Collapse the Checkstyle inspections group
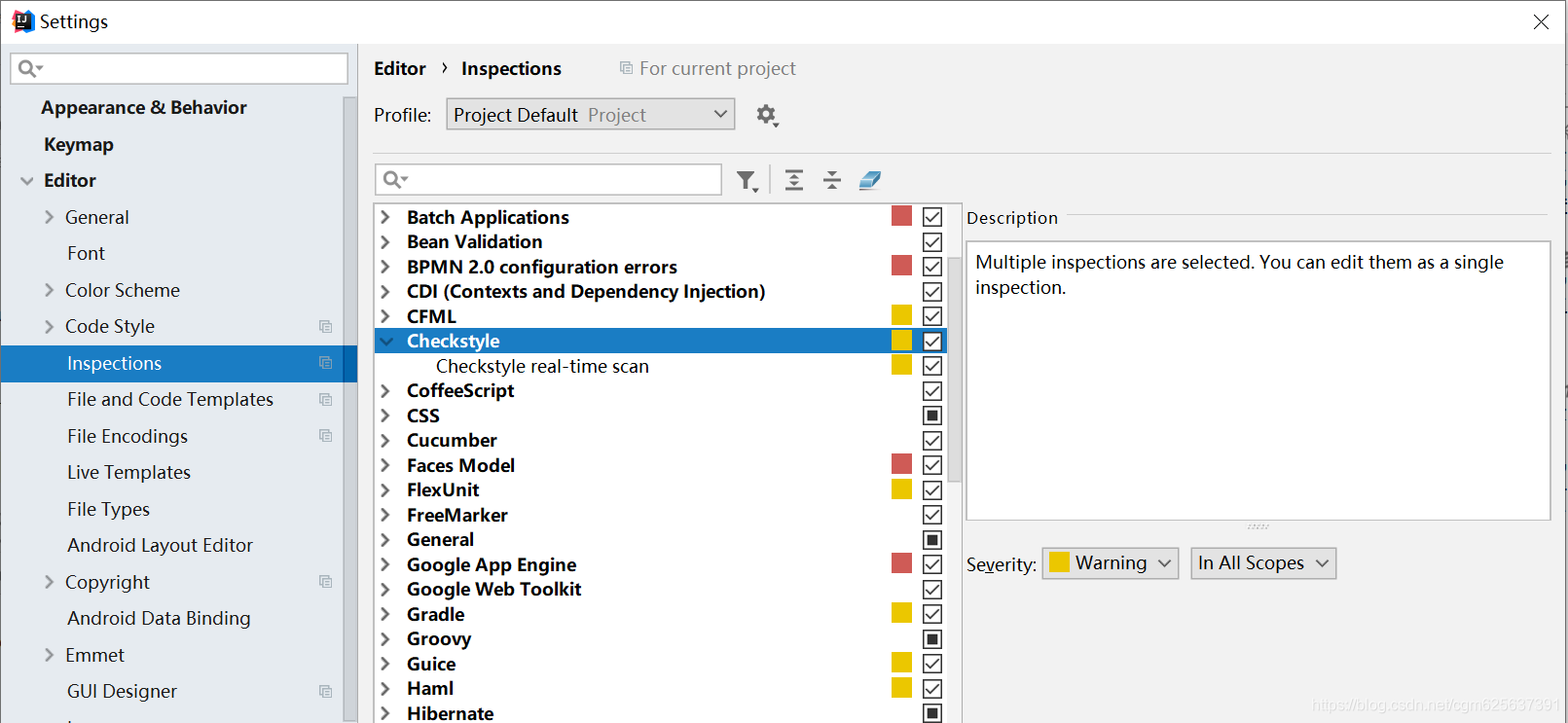The width and height of the screenshot is (1568, 723). (x=386, y=342)
